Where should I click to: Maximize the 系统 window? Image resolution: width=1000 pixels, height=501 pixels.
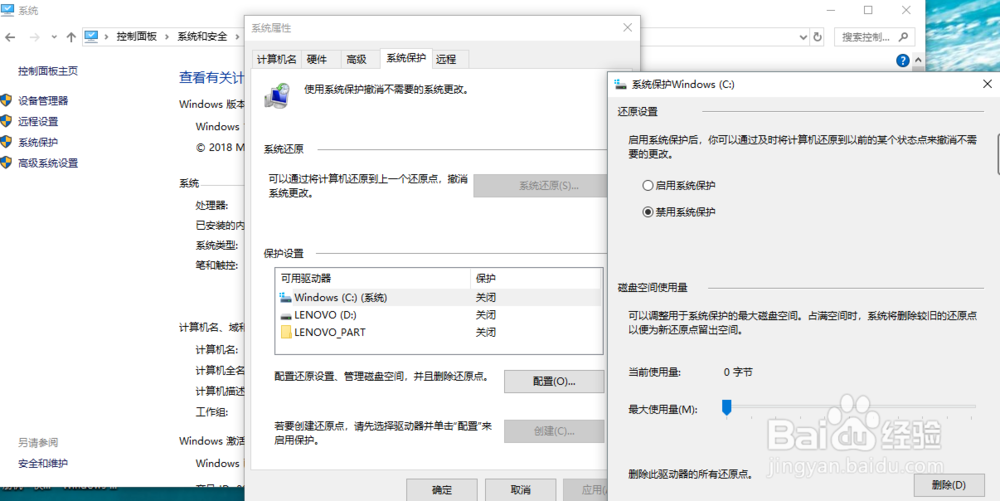tap(868, 10)
